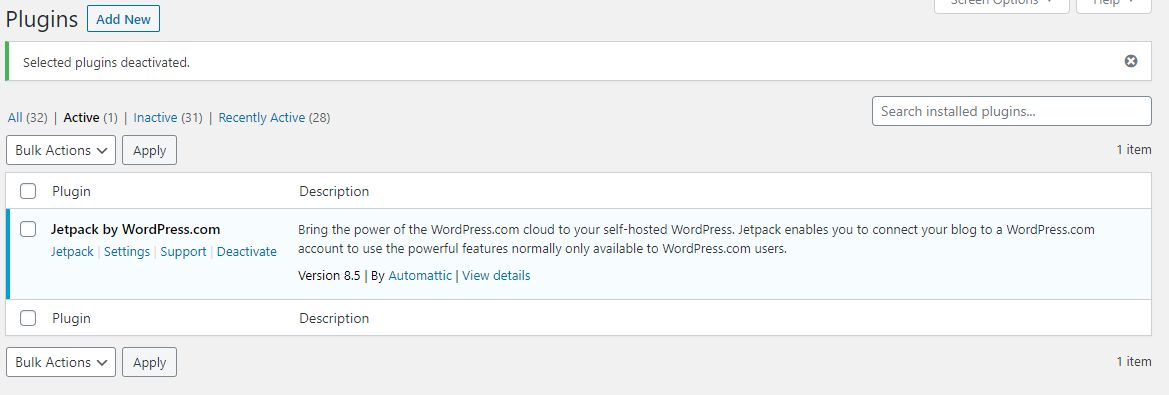This screenshot has width=1169, height=395.
Task: Expand the Screen Options panel
Action: click(1001, 3)
